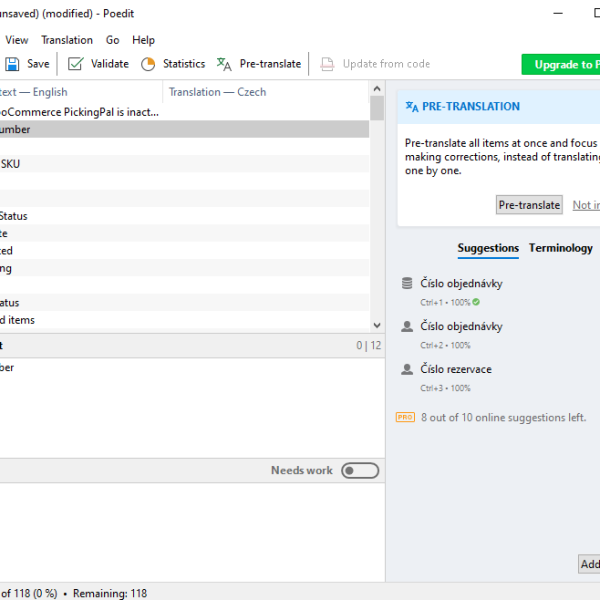Click the green Upgrade button
Viewport: 600px width, 600px height.
(x=560, y=64)
